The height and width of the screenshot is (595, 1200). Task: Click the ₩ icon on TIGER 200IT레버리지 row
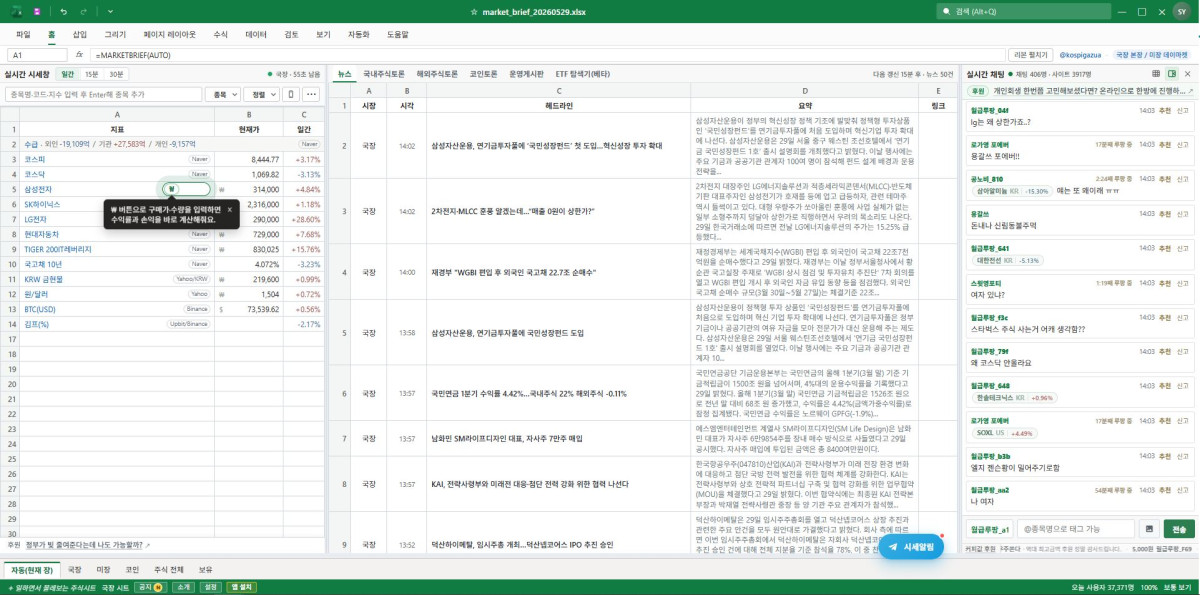222,248
